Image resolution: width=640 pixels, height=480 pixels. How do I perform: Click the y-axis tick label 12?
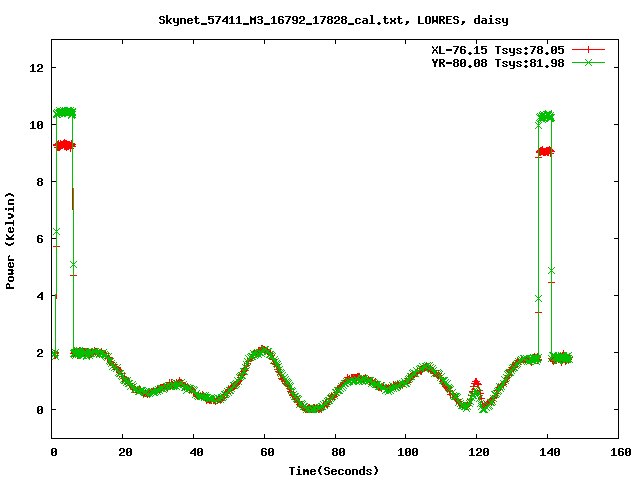point(36,68)
